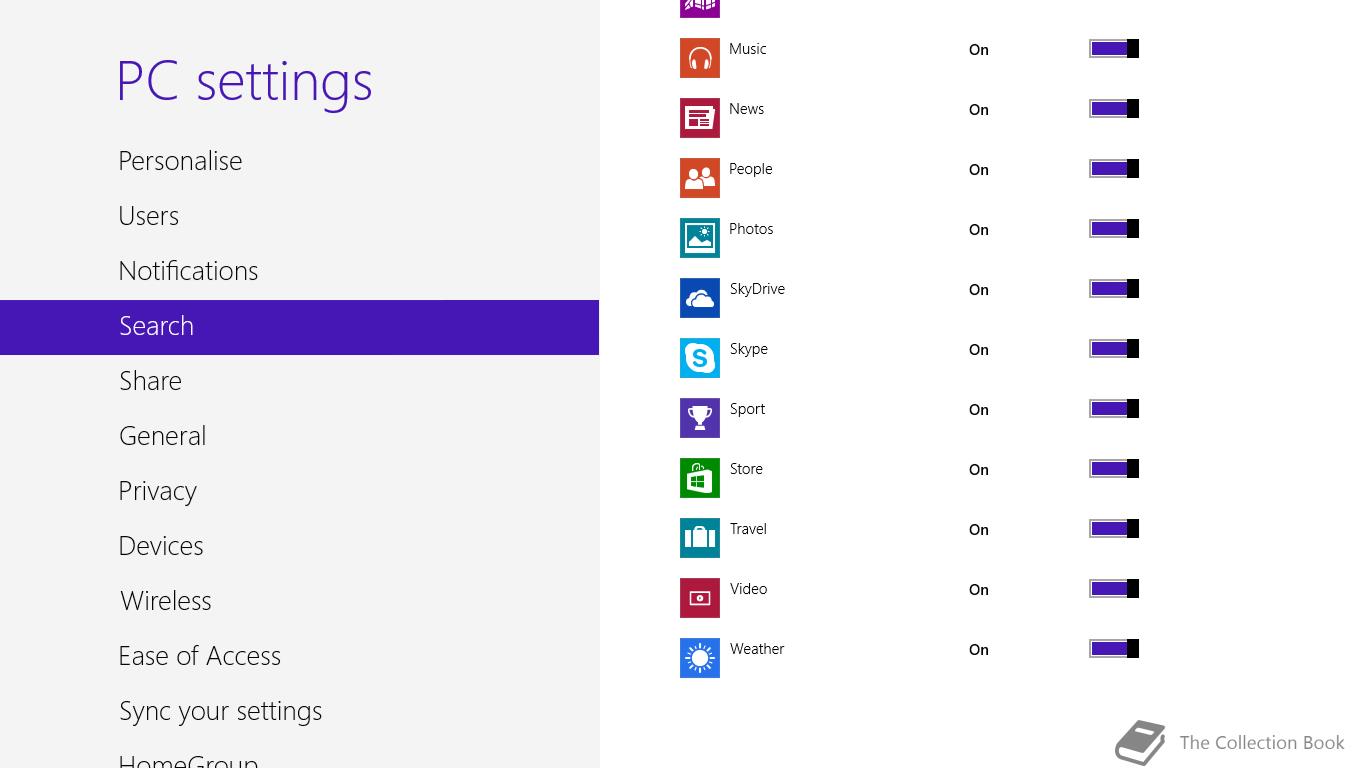Click the Weather sun icon
Image resolution: width=1366 pixels, height=768 pixels.
click(x=700, y=658)
